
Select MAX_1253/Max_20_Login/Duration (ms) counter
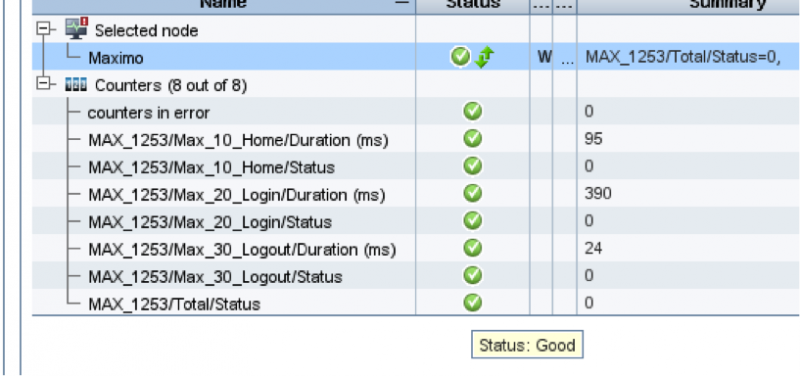[237, 195]
